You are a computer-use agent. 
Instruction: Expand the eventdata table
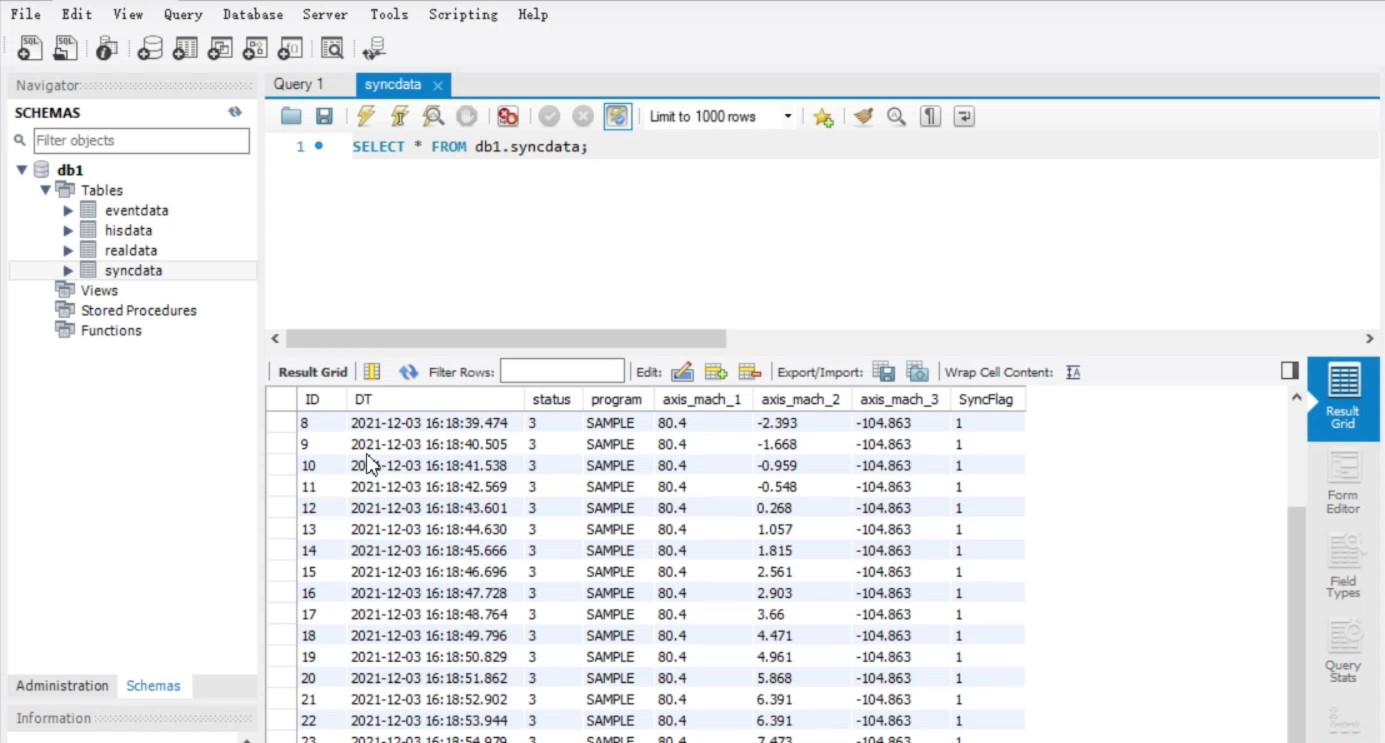68,211
